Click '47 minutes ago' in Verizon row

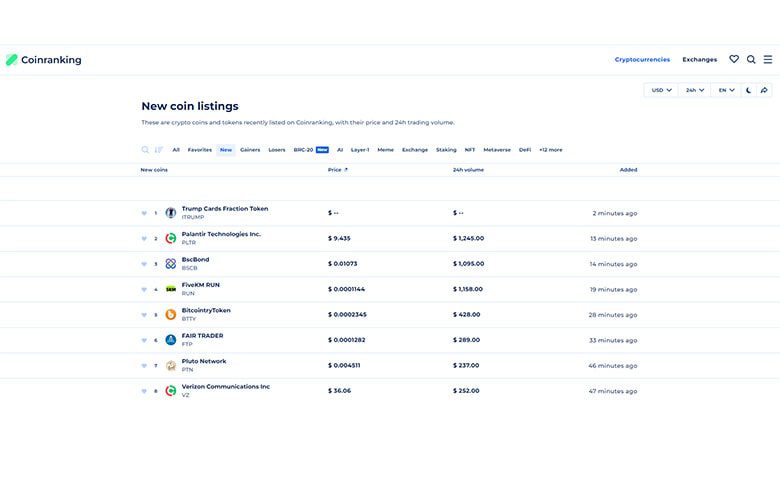pos(613,391)
